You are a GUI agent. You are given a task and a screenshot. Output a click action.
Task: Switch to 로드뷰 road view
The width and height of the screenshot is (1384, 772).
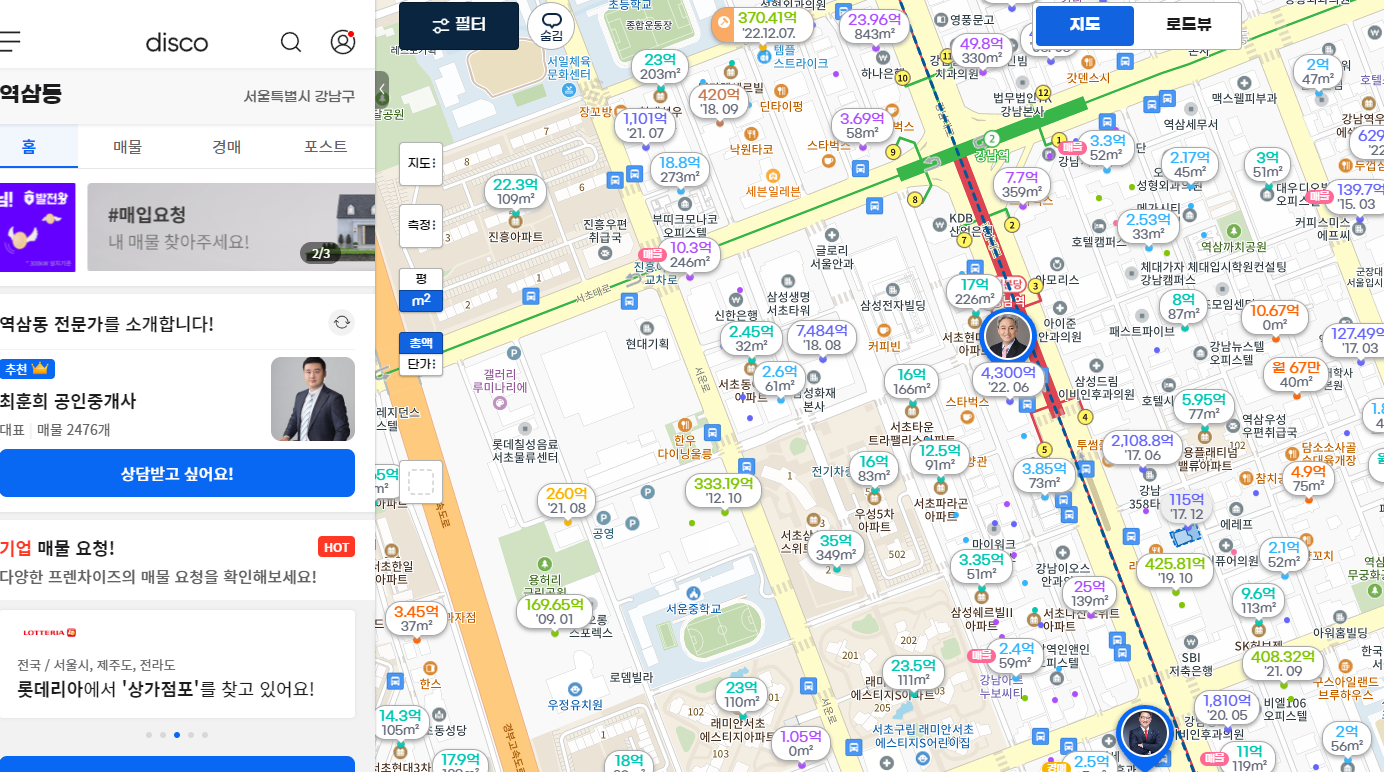(x=1188, y=25)
